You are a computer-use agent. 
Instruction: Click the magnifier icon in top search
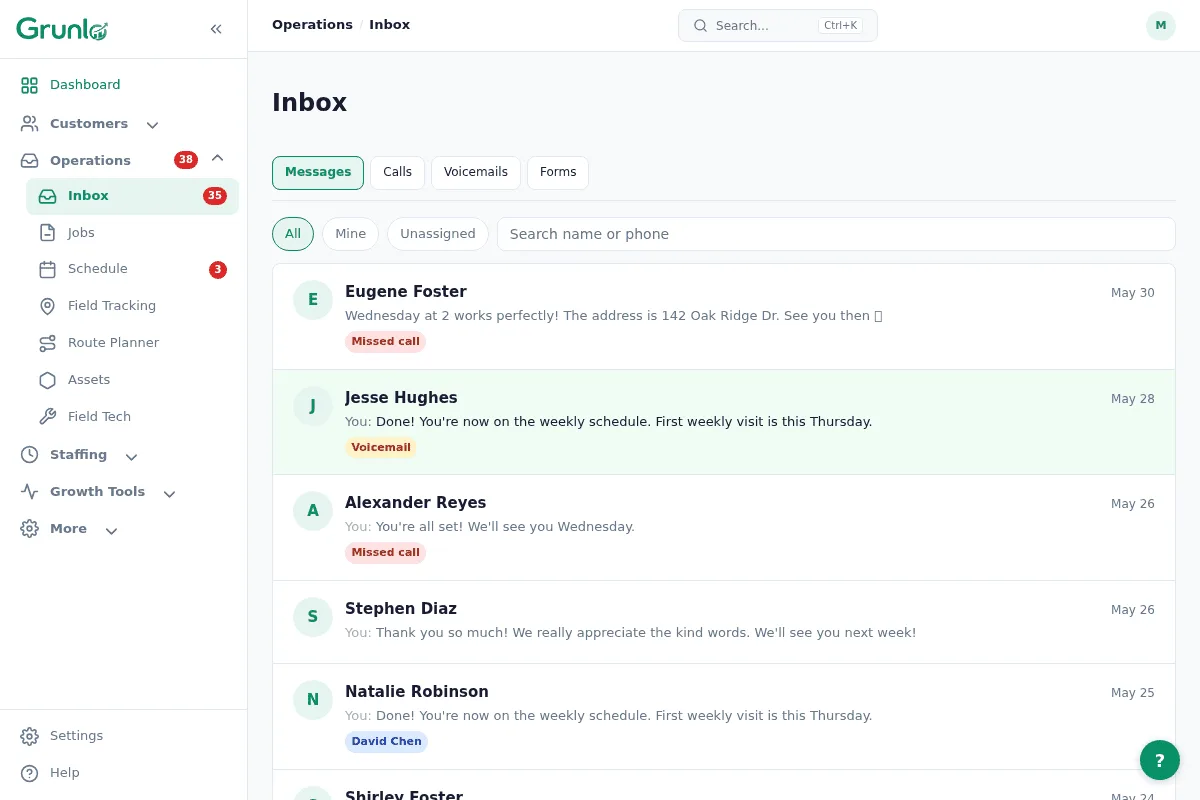coord(701,26)
